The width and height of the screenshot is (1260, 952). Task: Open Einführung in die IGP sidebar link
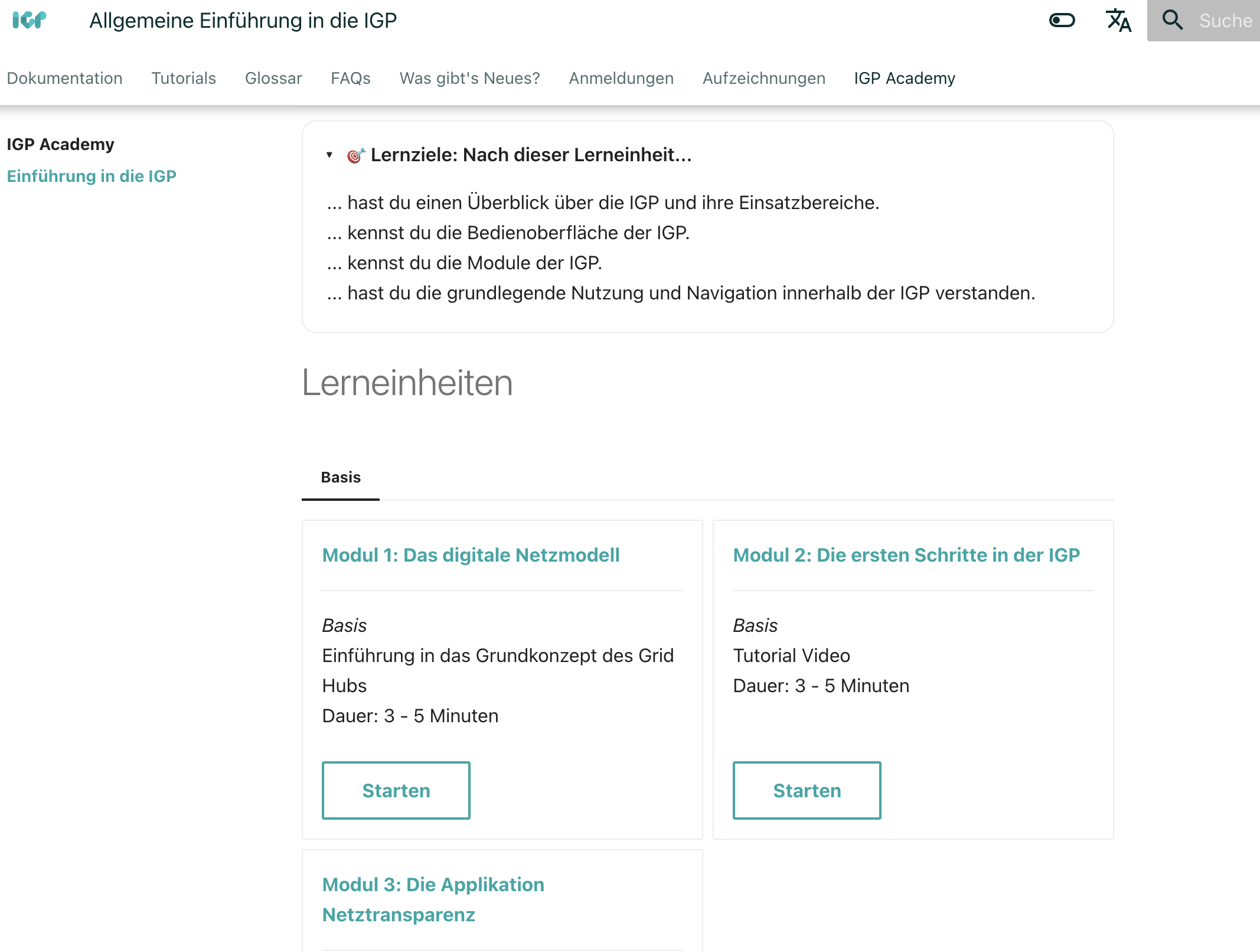92,176
